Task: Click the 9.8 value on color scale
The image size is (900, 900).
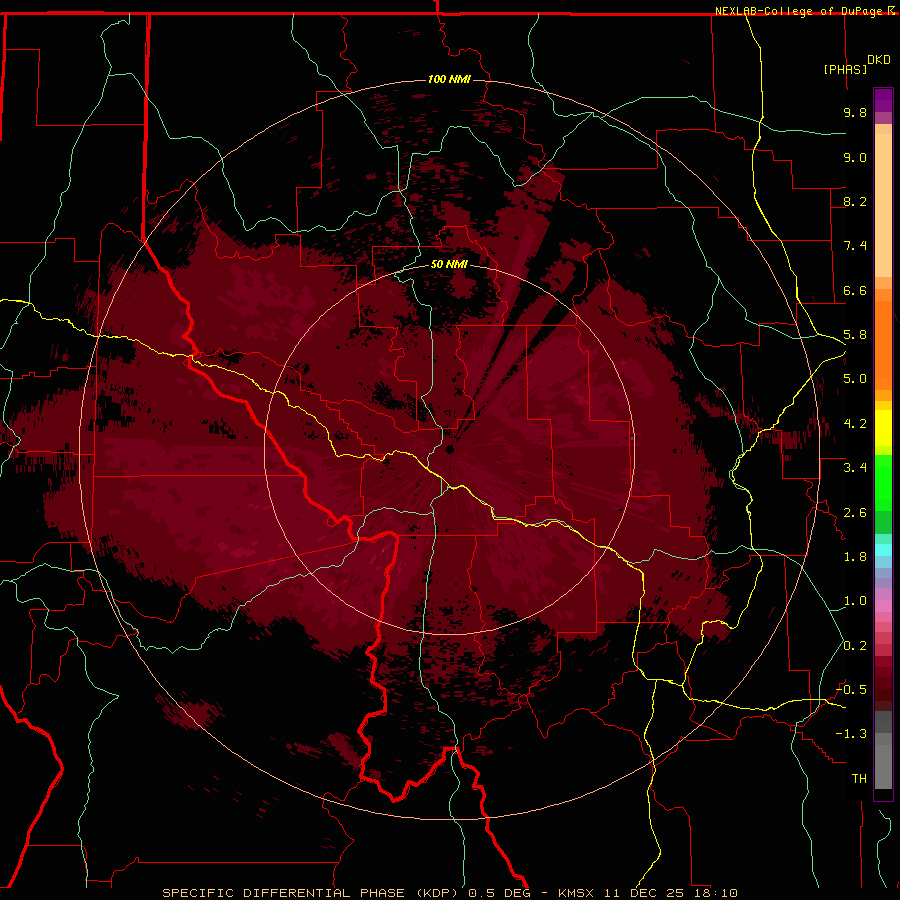Action: (x=855, y=112)
